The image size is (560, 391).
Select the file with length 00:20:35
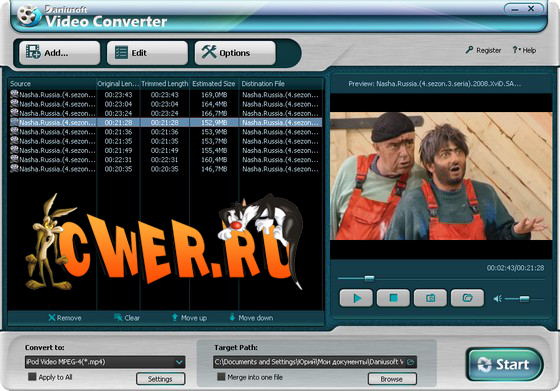tap(165, 169)
